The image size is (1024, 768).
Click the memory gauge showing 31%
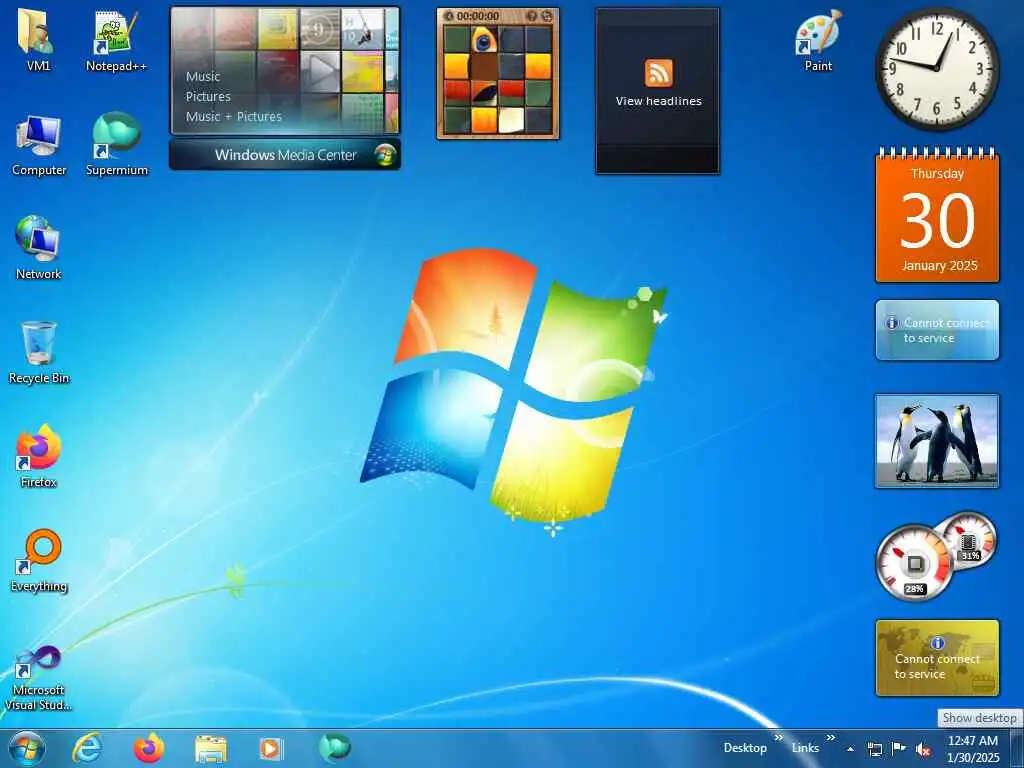[x=969, y=541]
